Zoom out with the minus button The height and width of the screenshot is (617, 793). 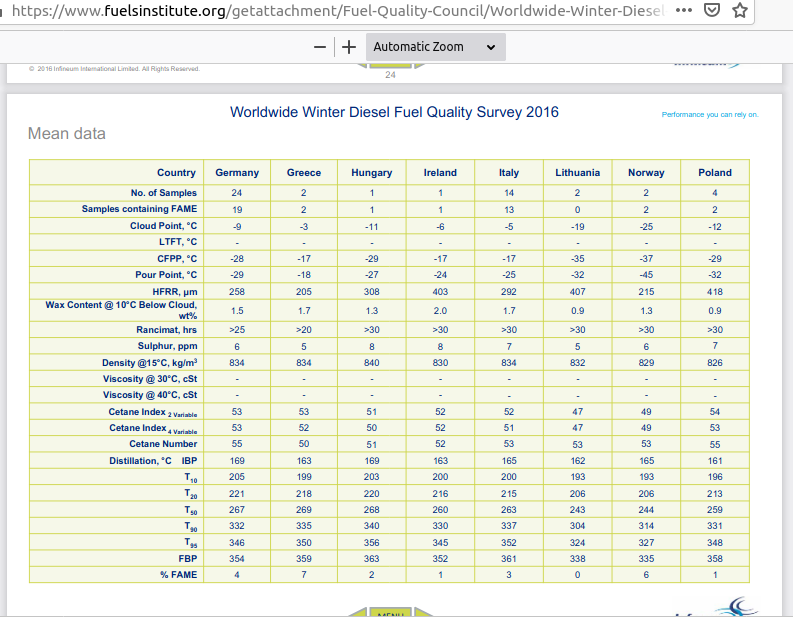click(x=320, y=47)
